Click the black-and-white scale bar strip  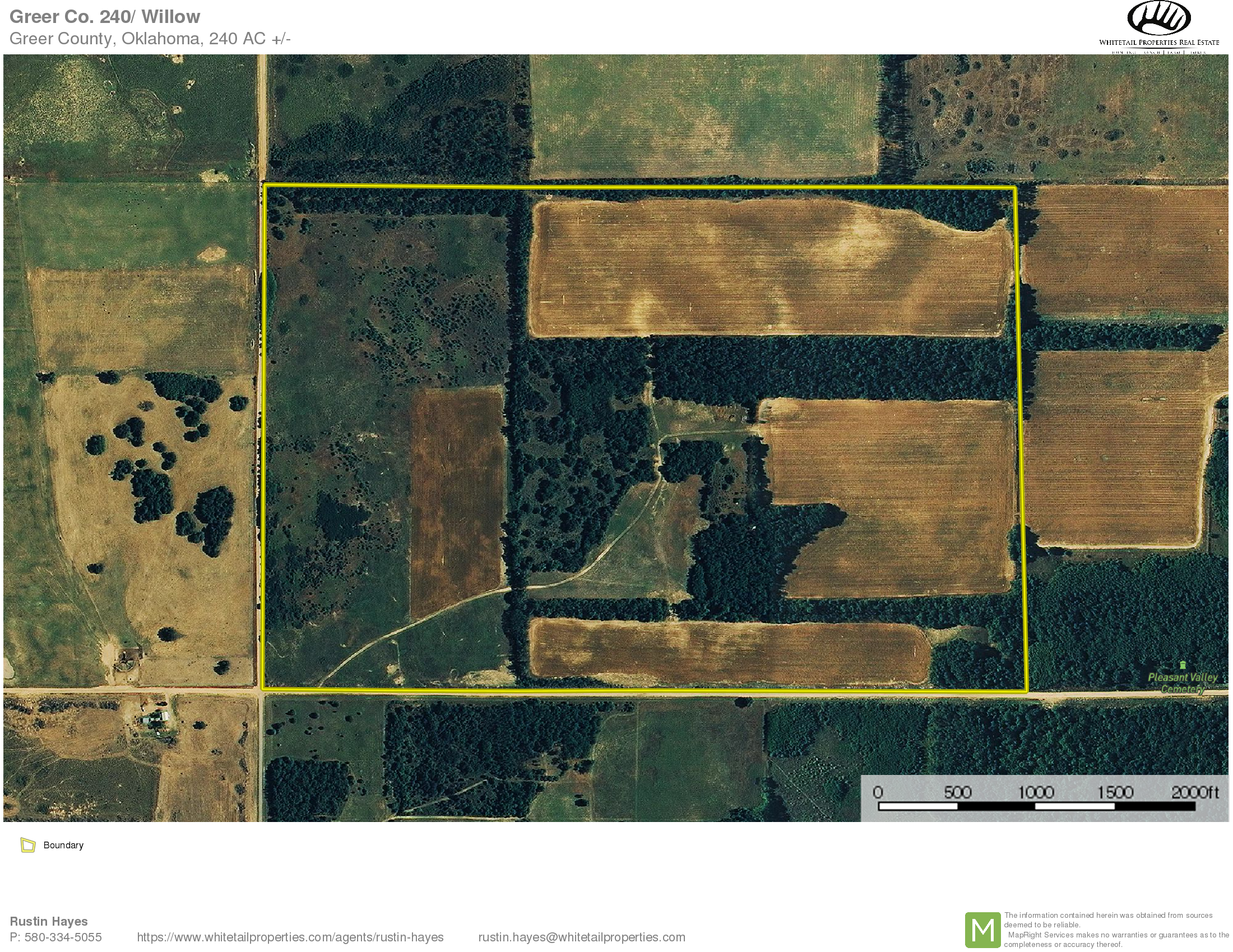(x=1036, y=806)
